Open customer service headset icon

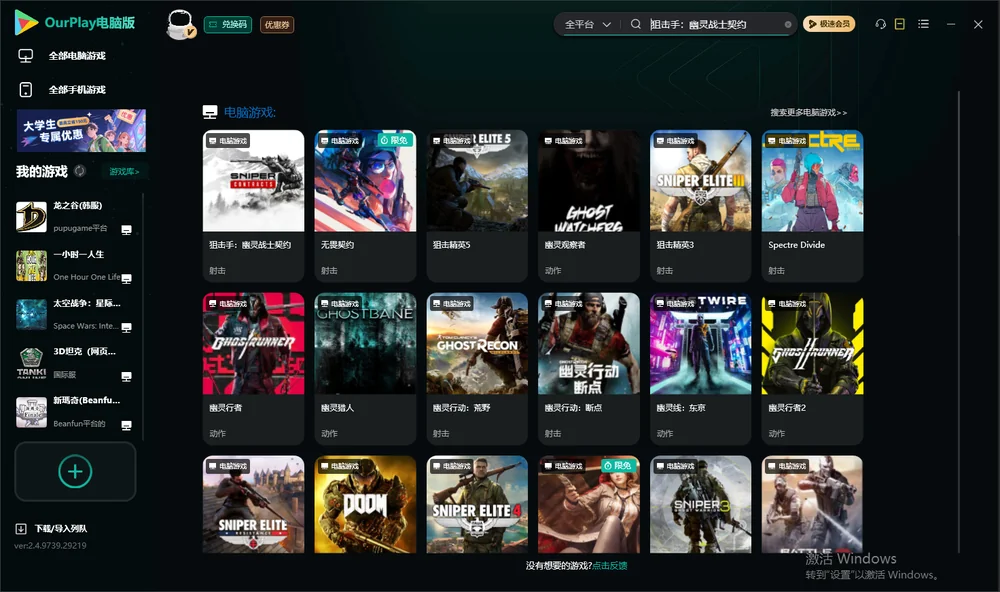(881, 24)
